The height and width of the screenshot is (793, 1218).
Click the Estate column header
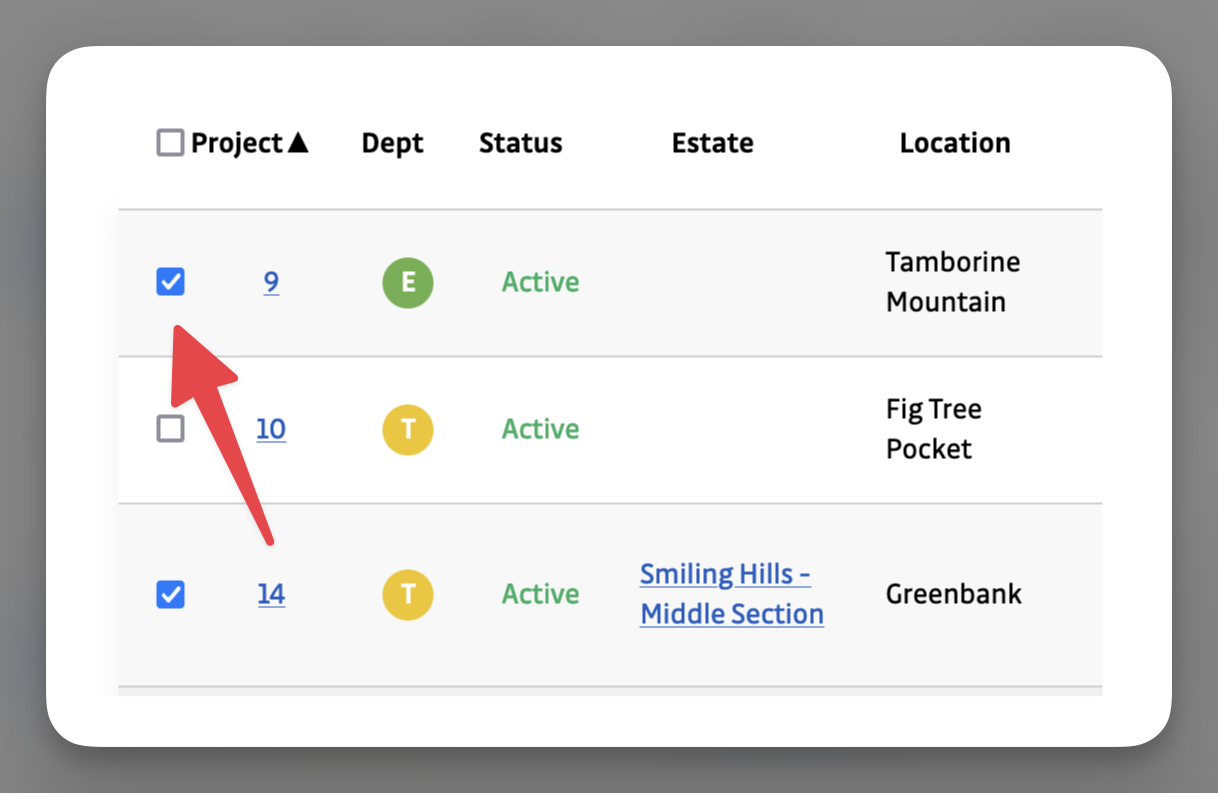[712, 142]
